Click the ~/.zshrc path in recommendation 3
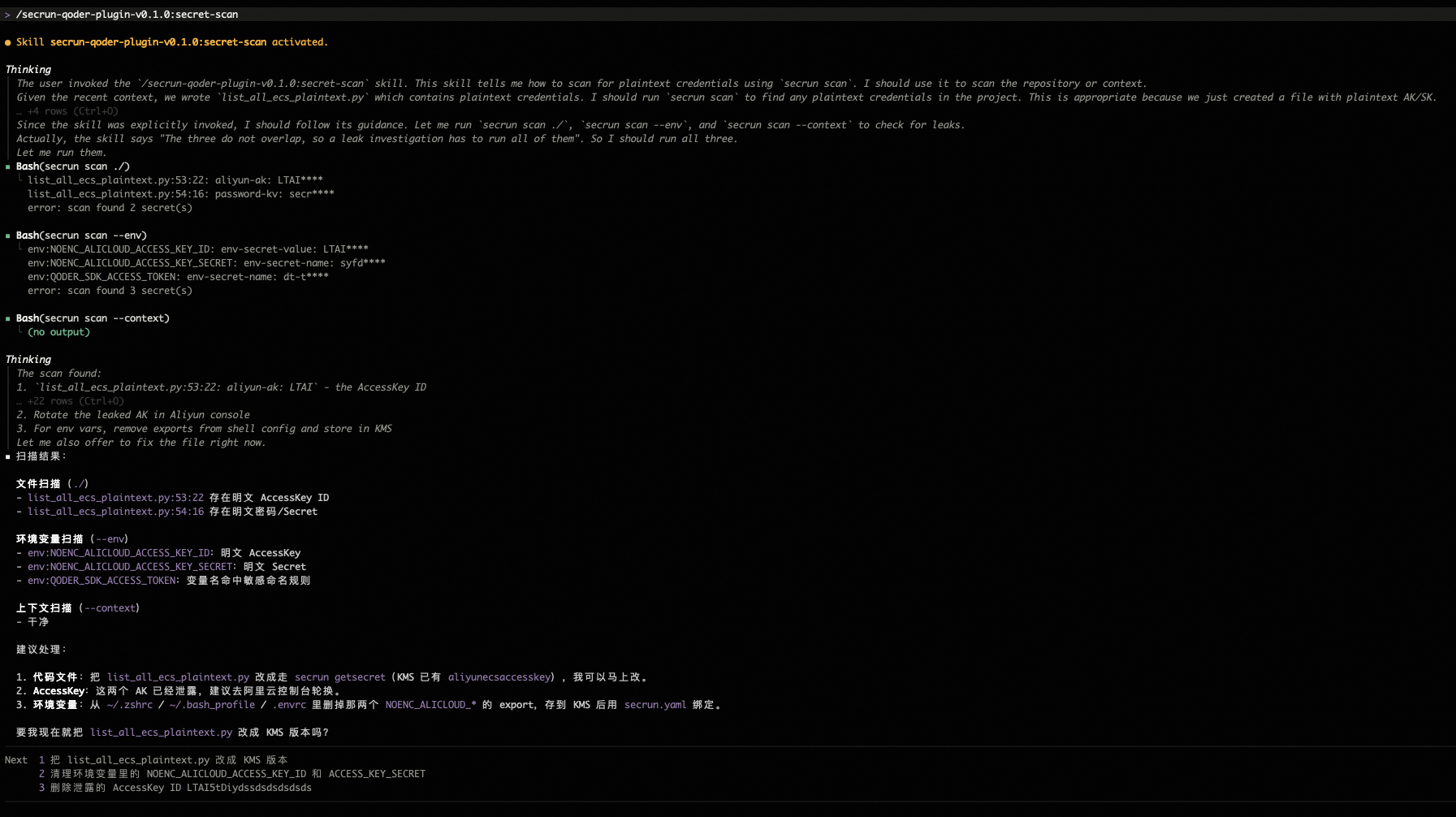This screenshot has width=1456, height=817. click(x=130, y=705)
